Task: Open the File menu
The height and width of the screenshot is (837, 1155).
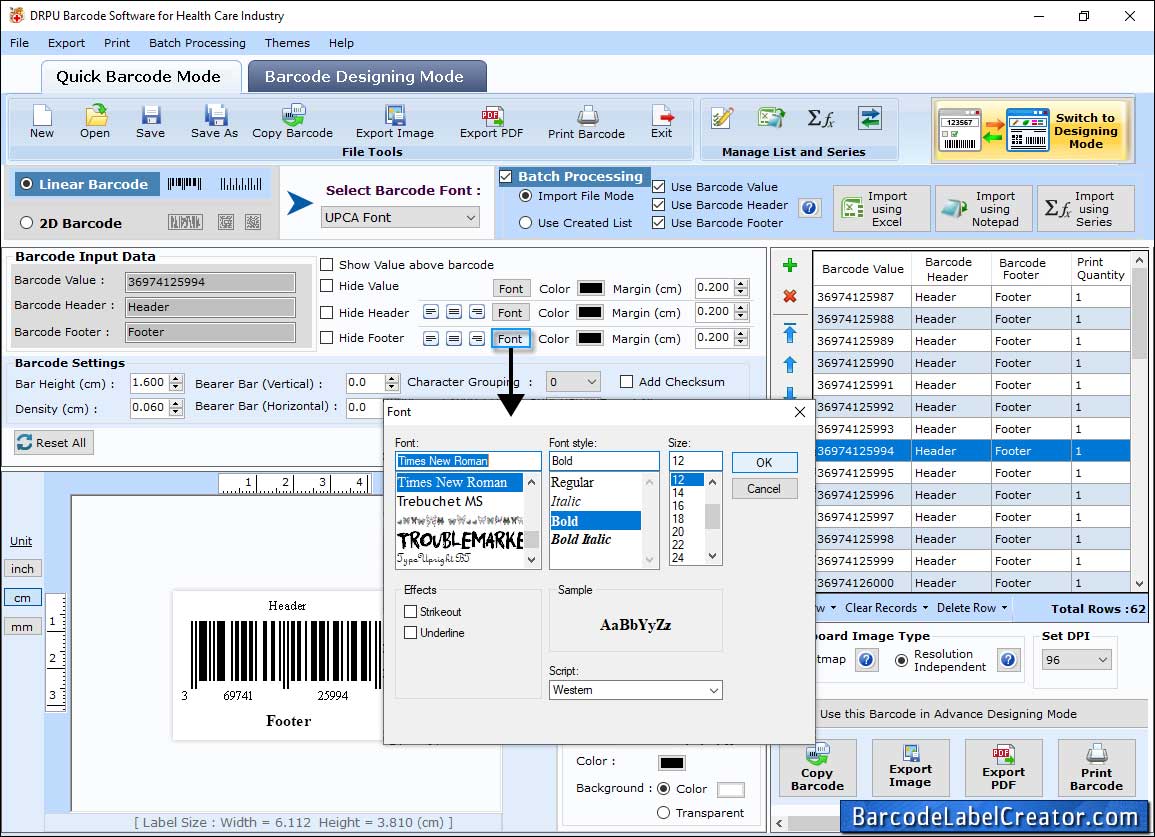Action: click(x=19, y=43)
